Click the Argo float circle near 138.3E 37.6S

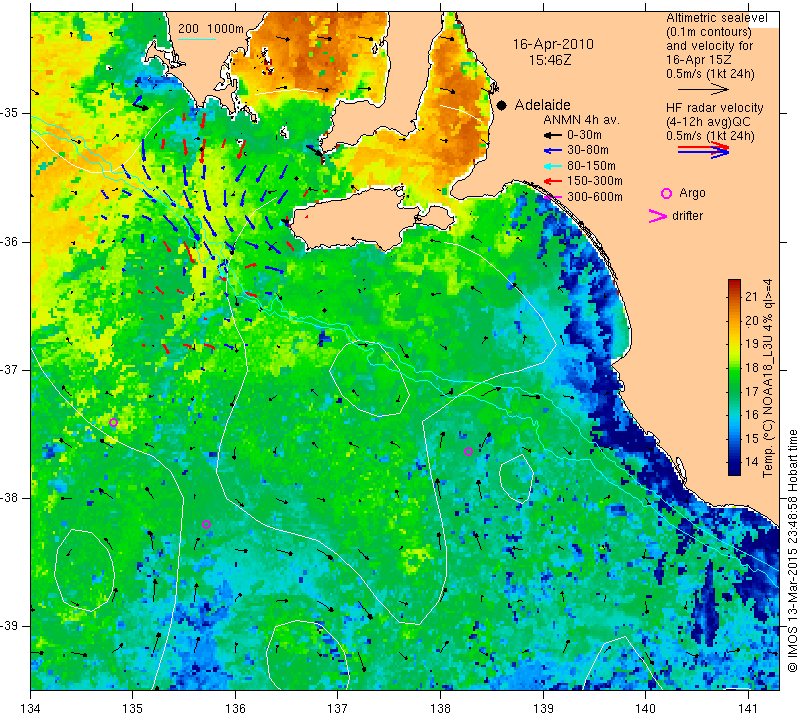(x=468, y=452)
